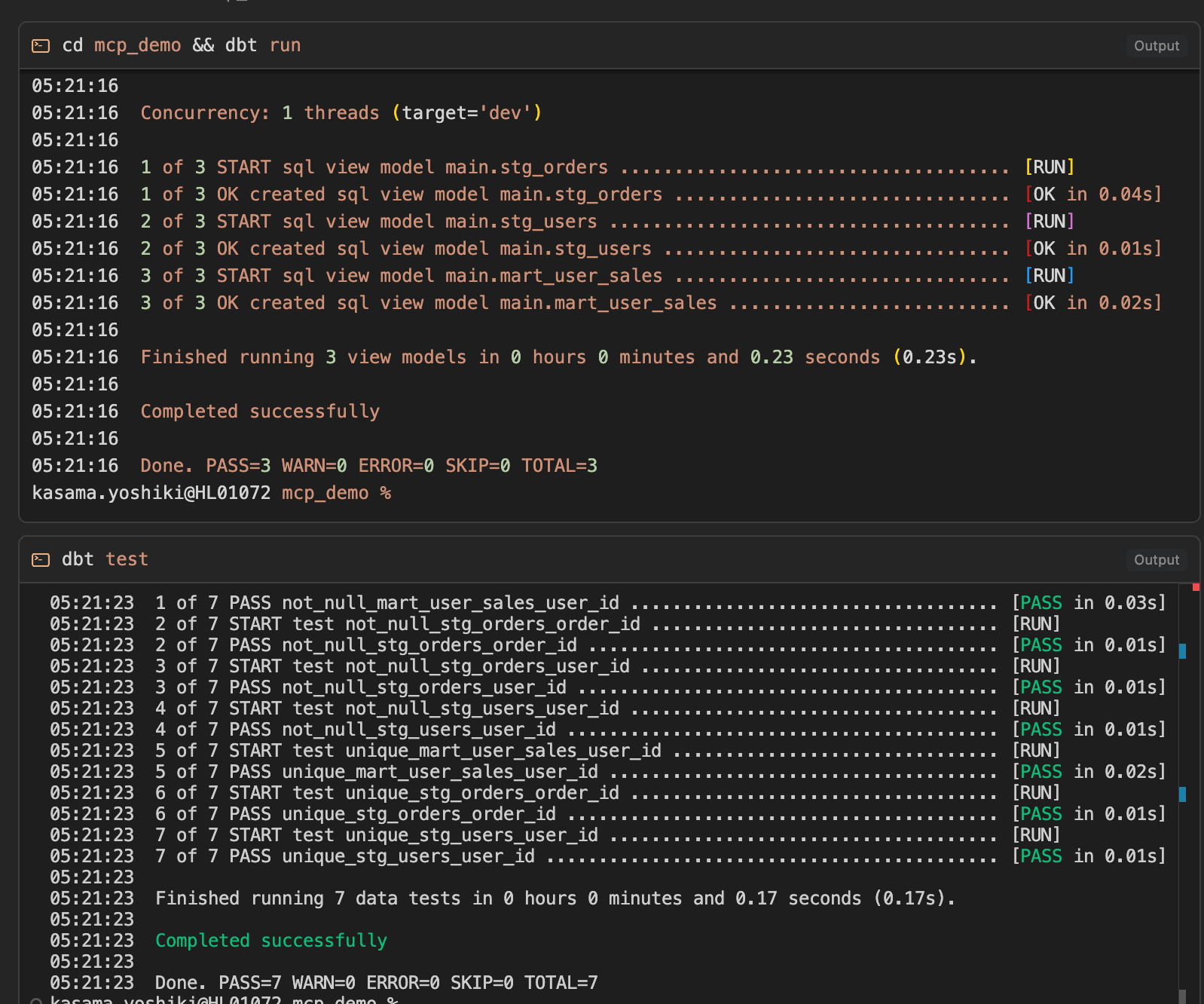
Task: Click '1 of 7 PASS not_null_mart_user_sales_user_id'
Action: tap(387, 603)
